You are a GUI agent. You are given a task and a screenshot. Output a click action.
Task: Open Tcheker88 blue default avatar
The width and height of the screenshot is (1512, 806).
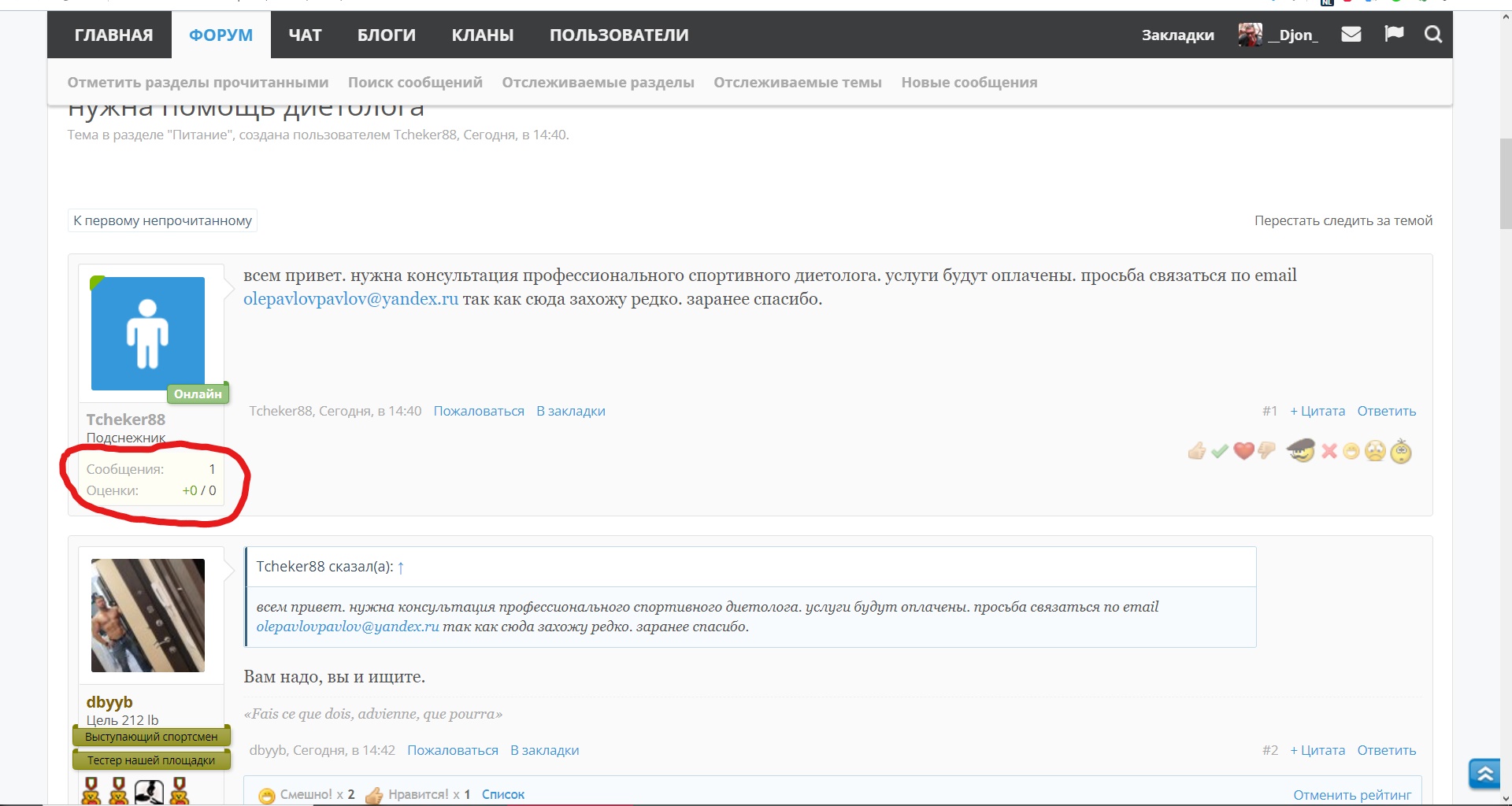[148, 334]
